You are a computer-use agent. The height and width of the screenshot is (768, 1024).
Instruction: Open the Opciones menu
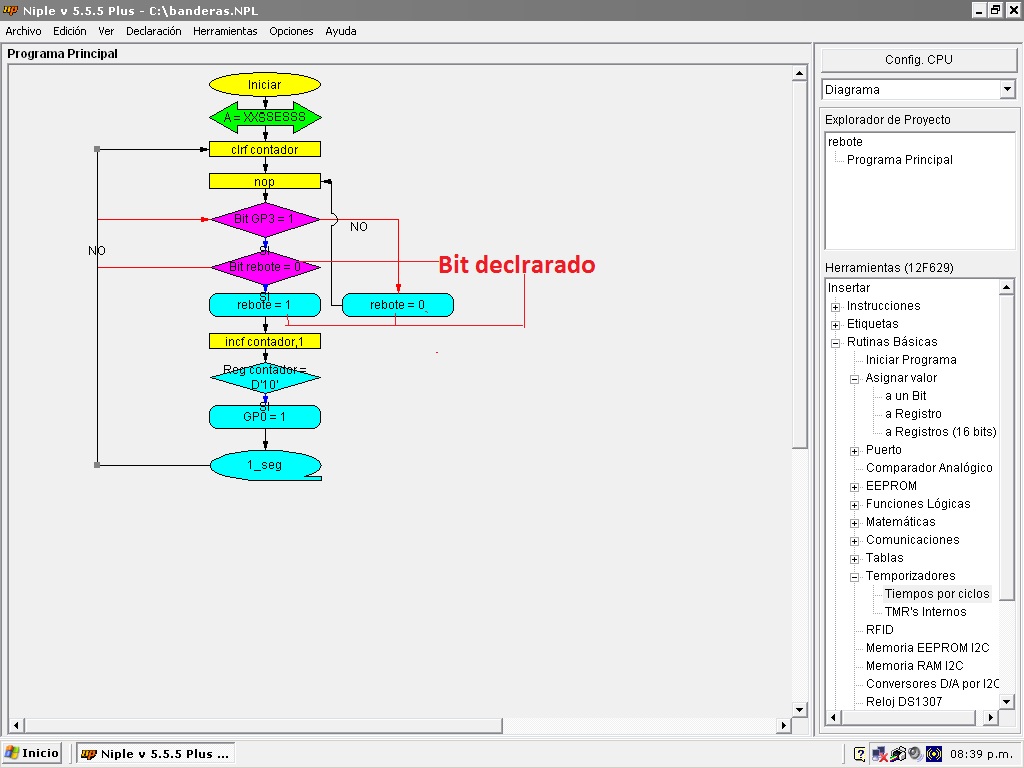point(291,31)
